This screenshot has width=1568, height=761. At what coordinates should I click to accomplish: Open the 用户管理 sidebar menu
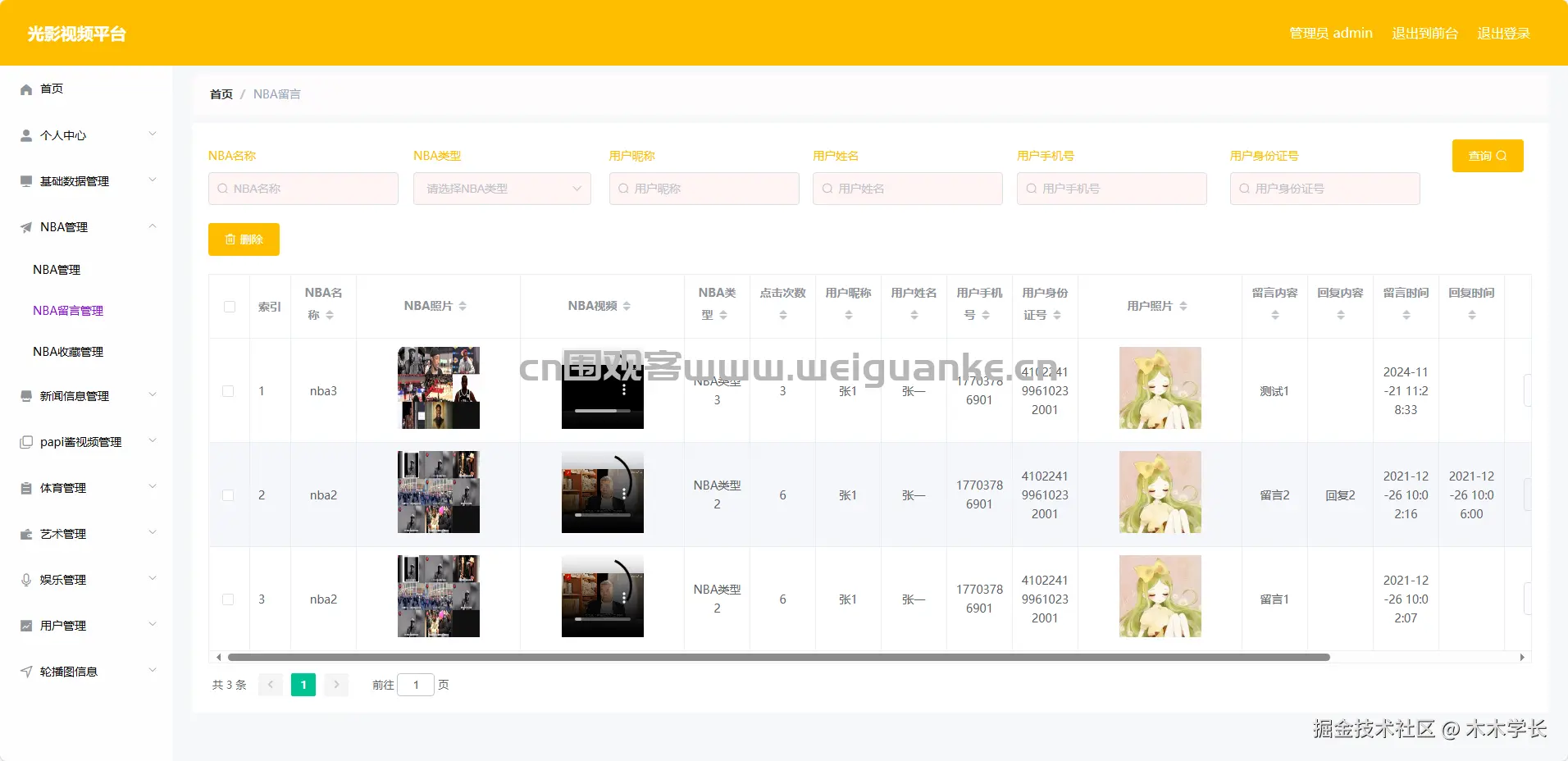[86, 626]
